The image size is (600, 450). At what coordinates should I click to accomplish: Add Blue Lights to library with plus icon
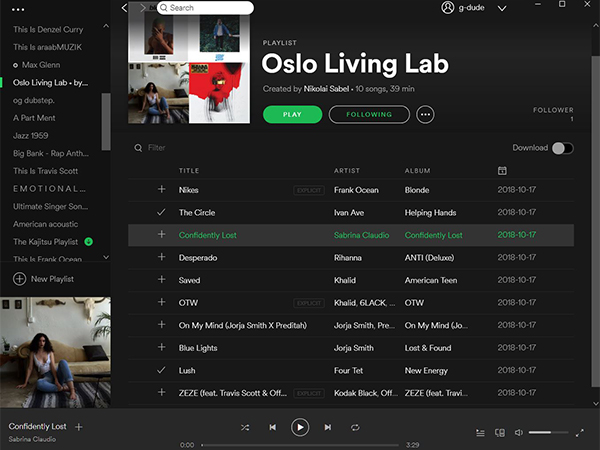pos(161,347)
